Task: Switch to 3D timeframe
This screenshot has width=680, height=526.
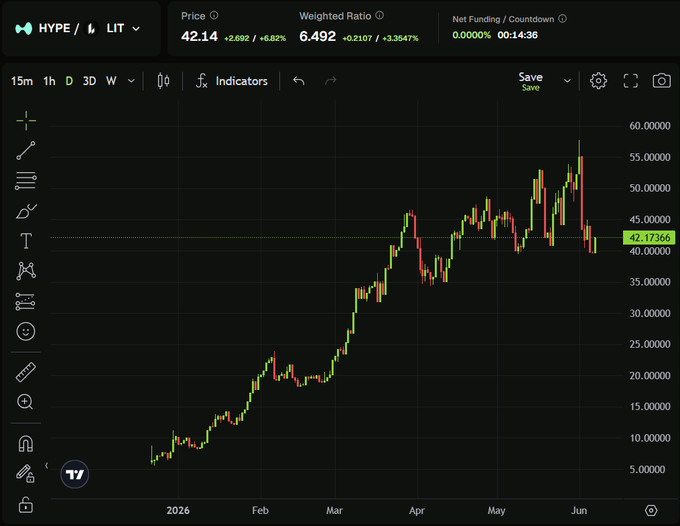Action: [x=89, y=81]
